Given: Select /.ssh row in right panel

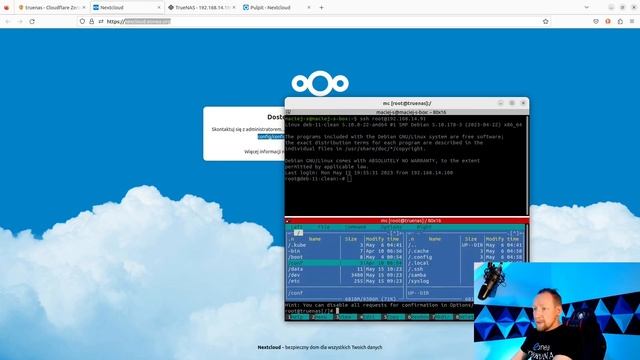Looking at the screenshot, I should point(441,269).
